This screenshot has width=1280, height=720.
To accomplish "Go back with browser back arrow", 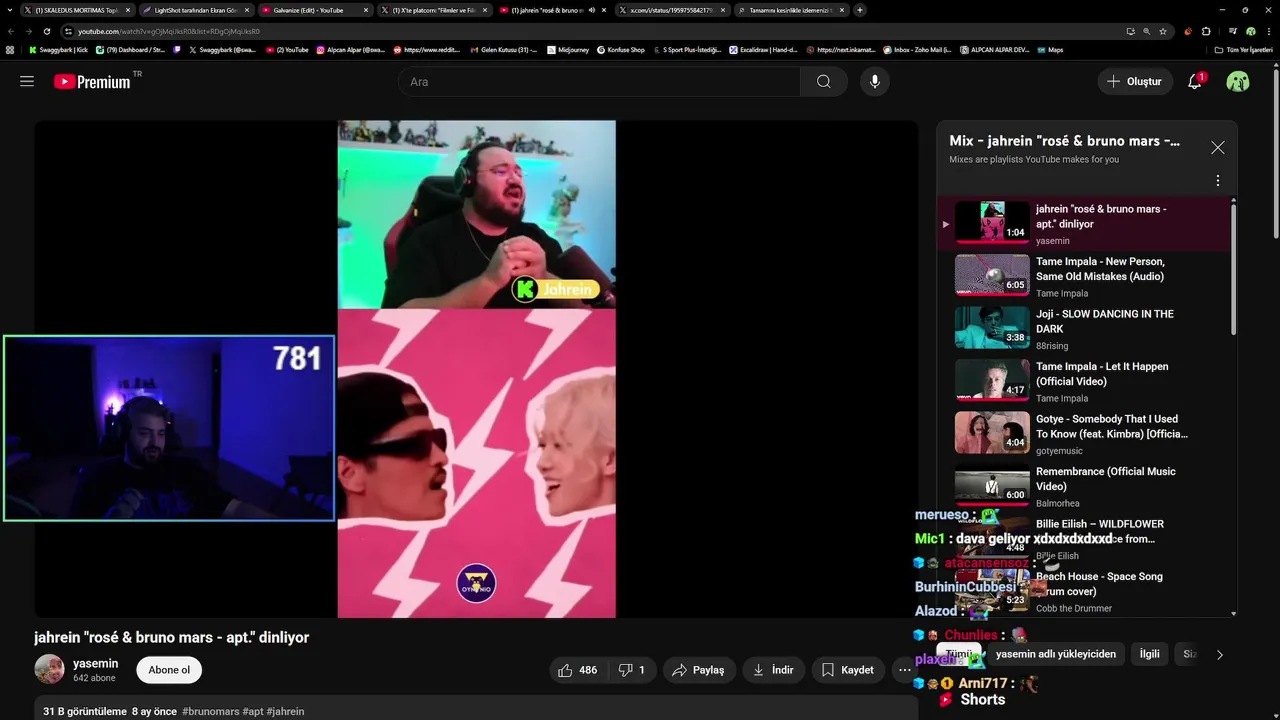I will pos(11,31).
